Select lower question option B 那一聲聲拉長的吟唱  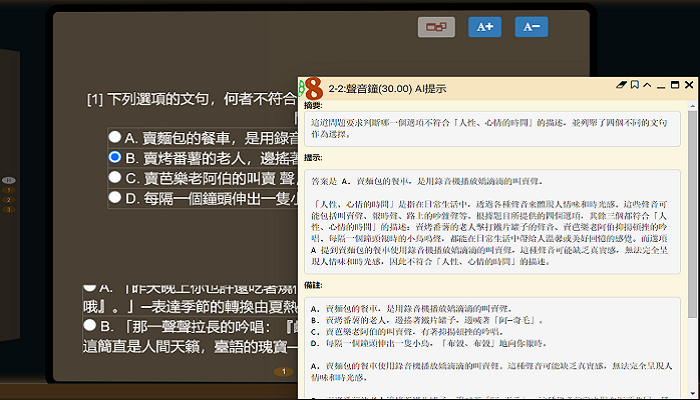coord(89,326)
